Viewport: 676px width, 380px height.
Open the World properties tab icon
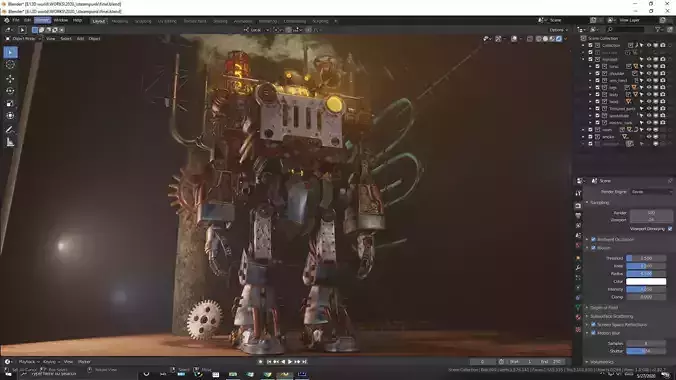point(578,245)
